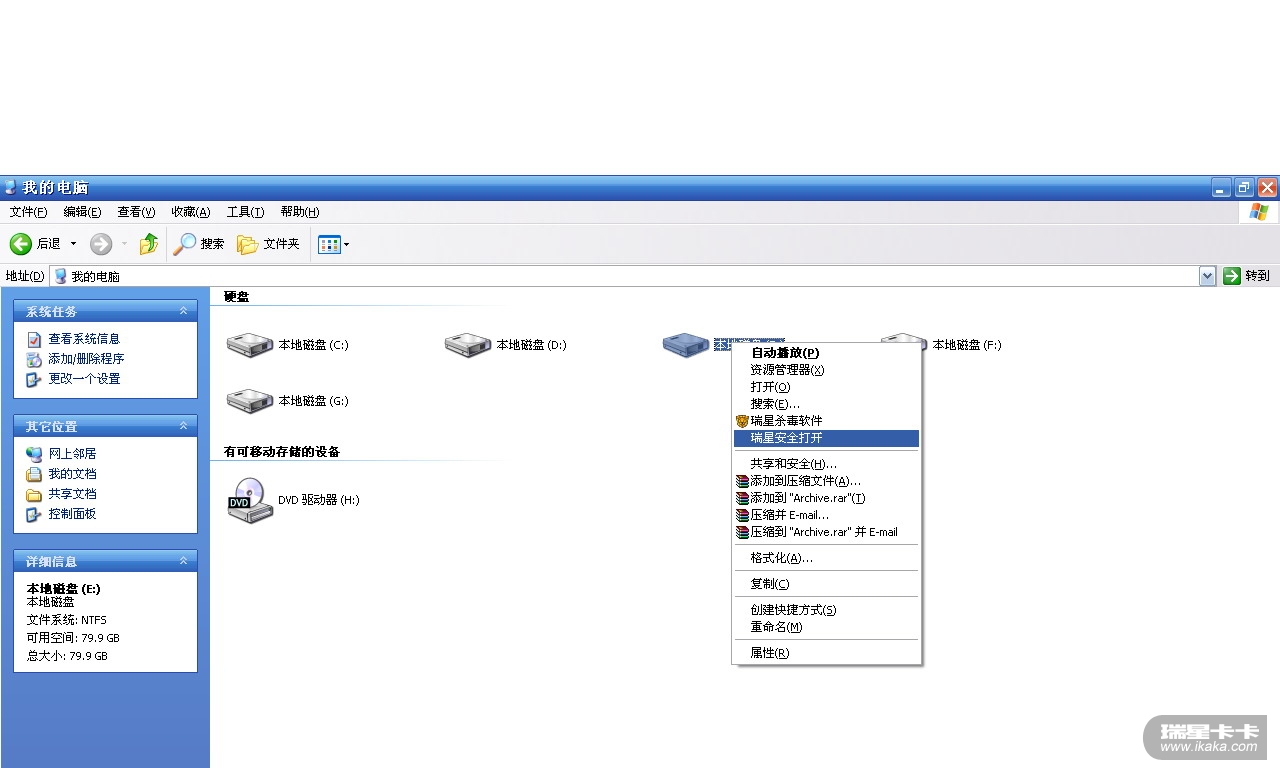Choose 打开(O) in the context menu
Image resolution: width=1280 pixels, height=768 pixels.
(826, 387)
